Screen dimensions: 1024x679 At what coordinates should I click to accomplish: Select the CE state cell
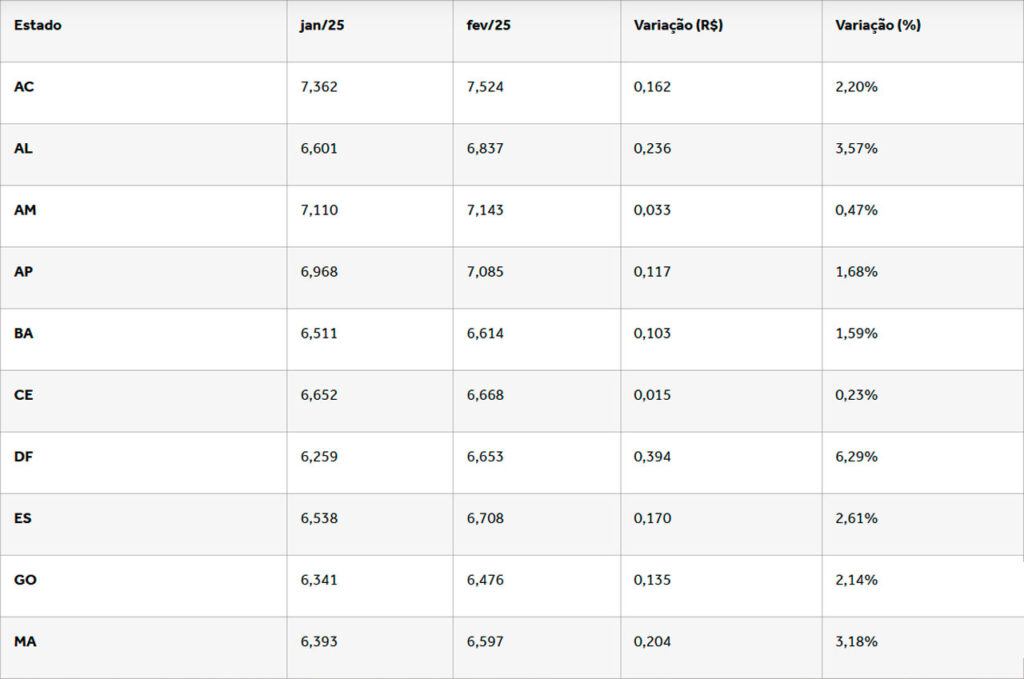click(23, 396)
